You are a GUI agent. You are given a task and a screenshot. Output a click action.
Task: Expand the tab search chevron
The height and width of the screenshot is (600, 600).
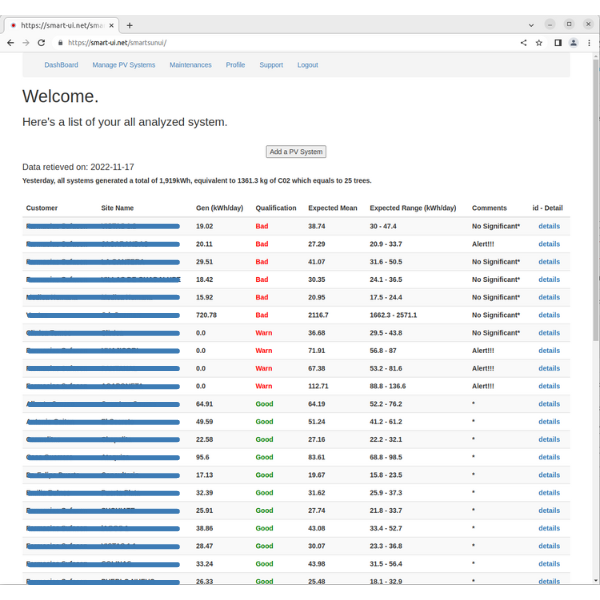click(531, 25)
